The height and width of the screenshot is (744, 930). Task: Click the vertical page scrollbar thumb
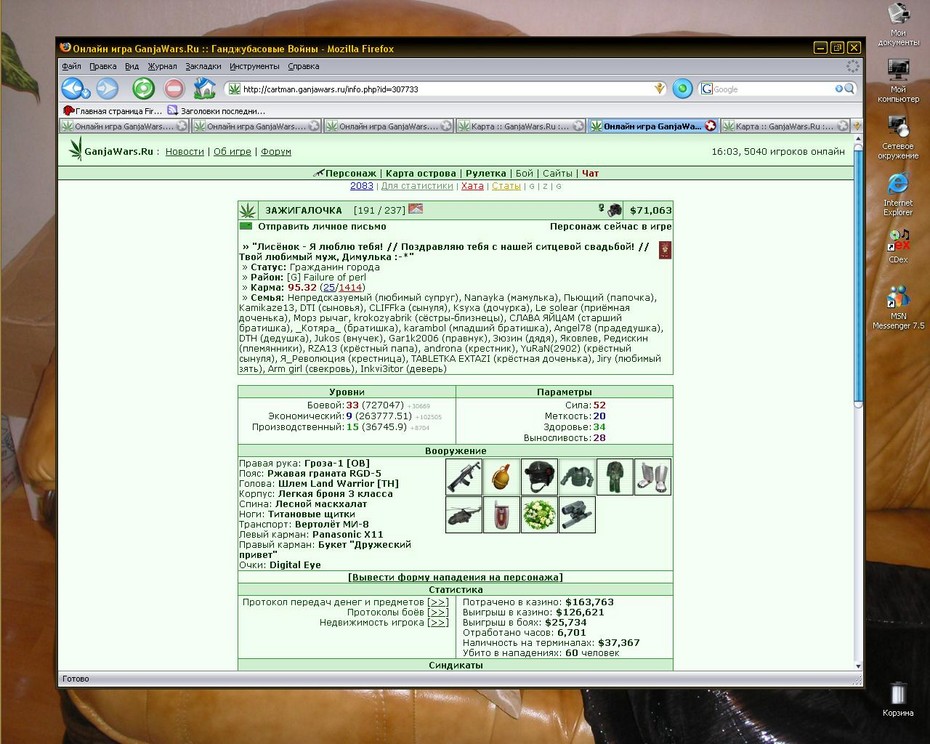(858, 275)
